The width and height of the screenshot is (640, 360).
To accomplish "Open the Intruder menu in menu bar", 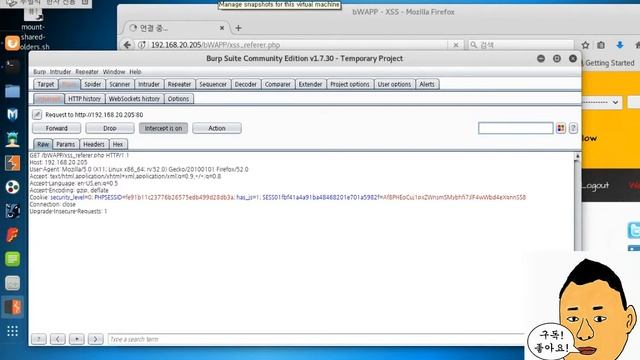I will [60, 72].
